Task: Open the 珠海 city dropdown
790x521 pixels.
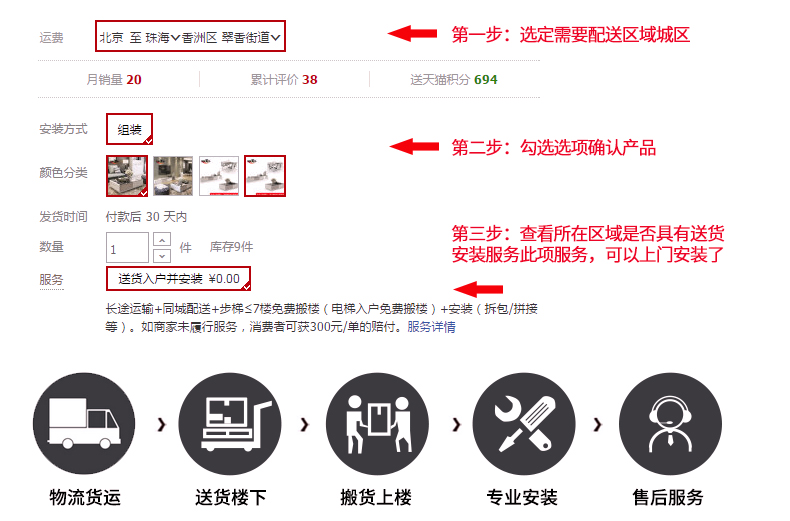Action: [x=162, y=37]
